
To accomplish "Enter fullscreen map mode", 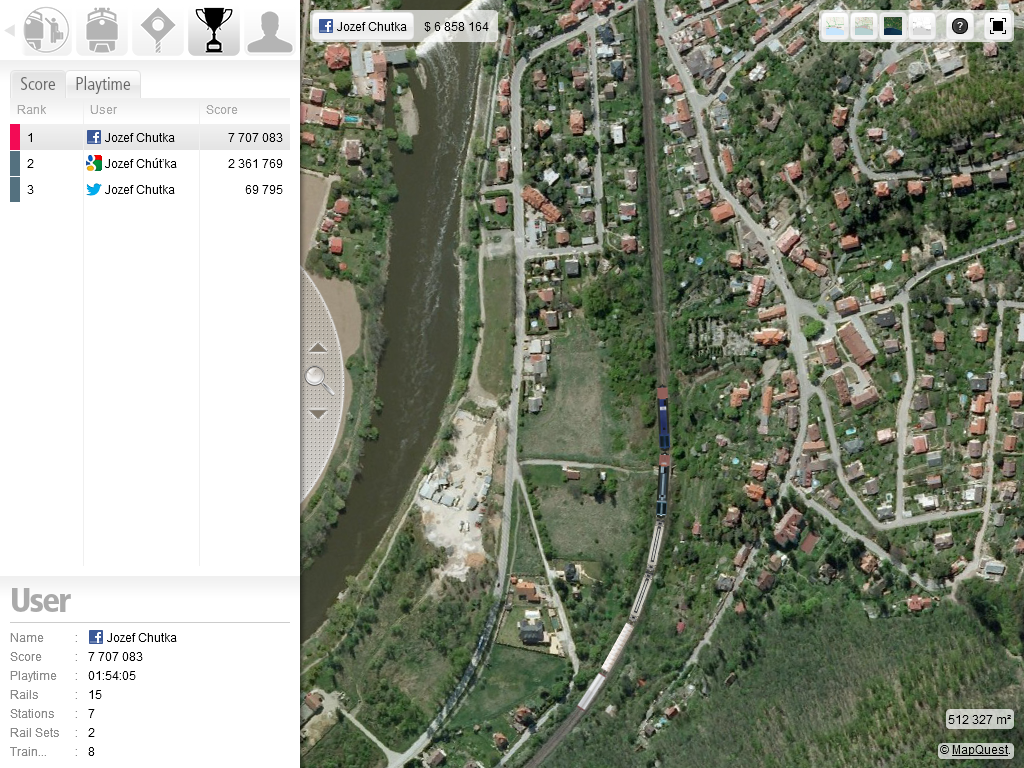I will pos(997,26).
